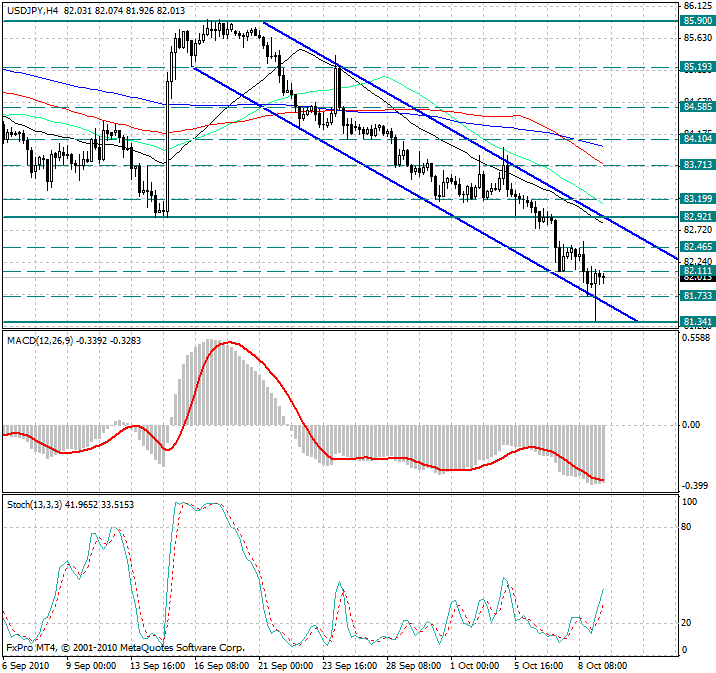Screen dimensions: 716x673
Task: Select the 84.585 price level label
Action: tap(697, 107)
